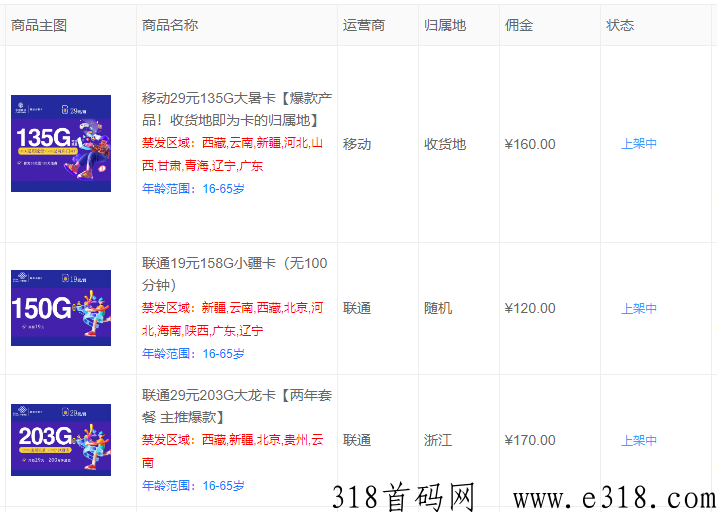Click product name 移动29元135G大暑卡
The height and width of the screenshot is (512, 717).
click(237, 109)
